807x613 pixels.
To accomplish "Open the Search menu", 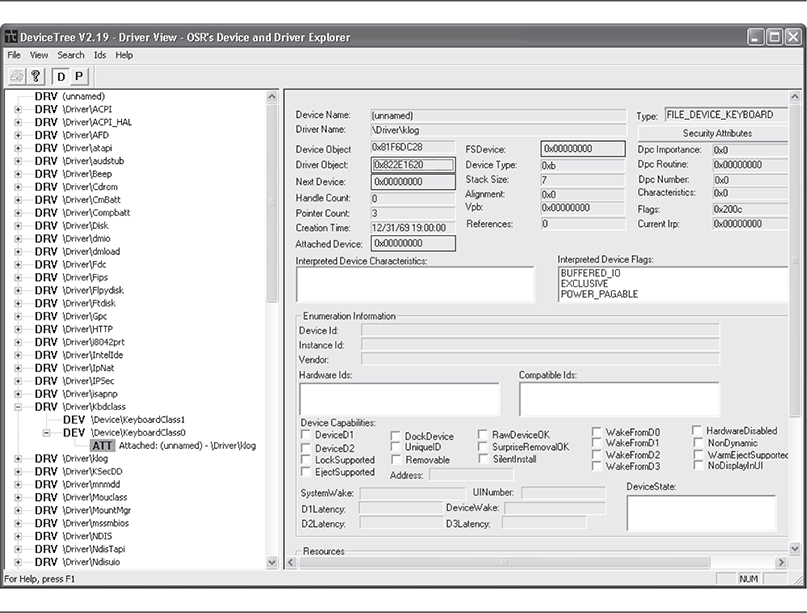I will coord(70,55).
